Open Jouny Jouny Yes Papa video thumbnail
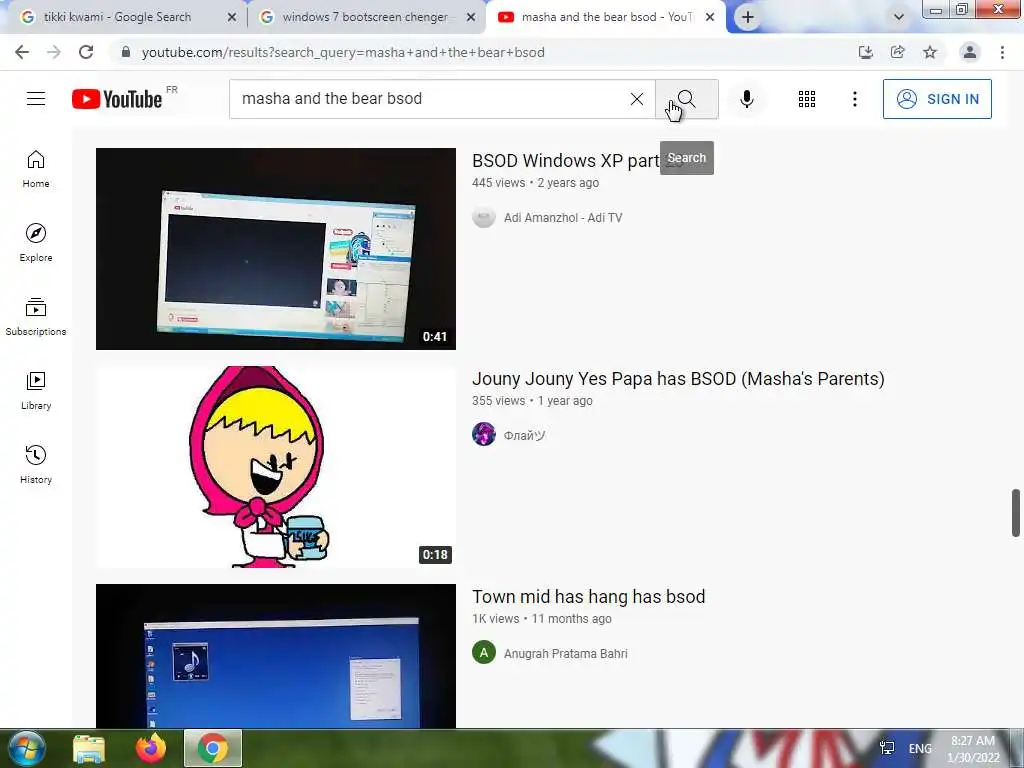The width and height of the screenshot is (1024, 768). click(x=276, y=467)
